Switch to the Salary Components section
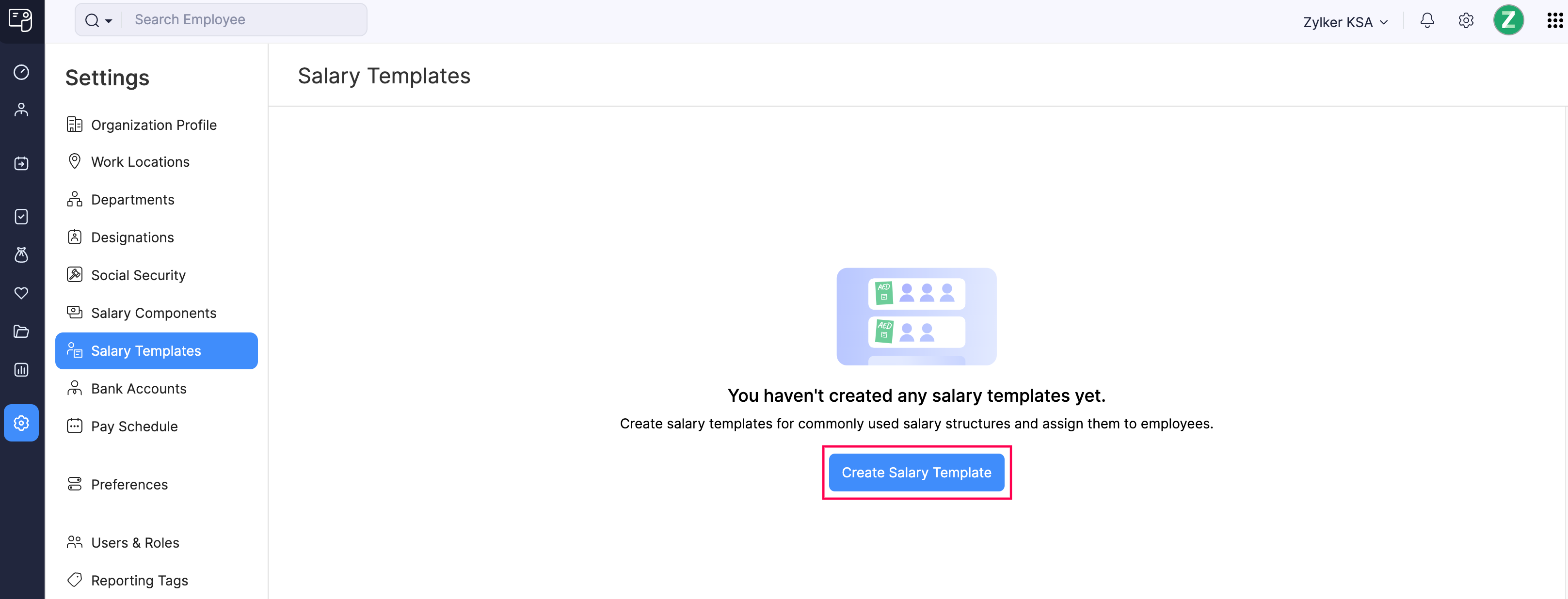 [x=153, y=313]
